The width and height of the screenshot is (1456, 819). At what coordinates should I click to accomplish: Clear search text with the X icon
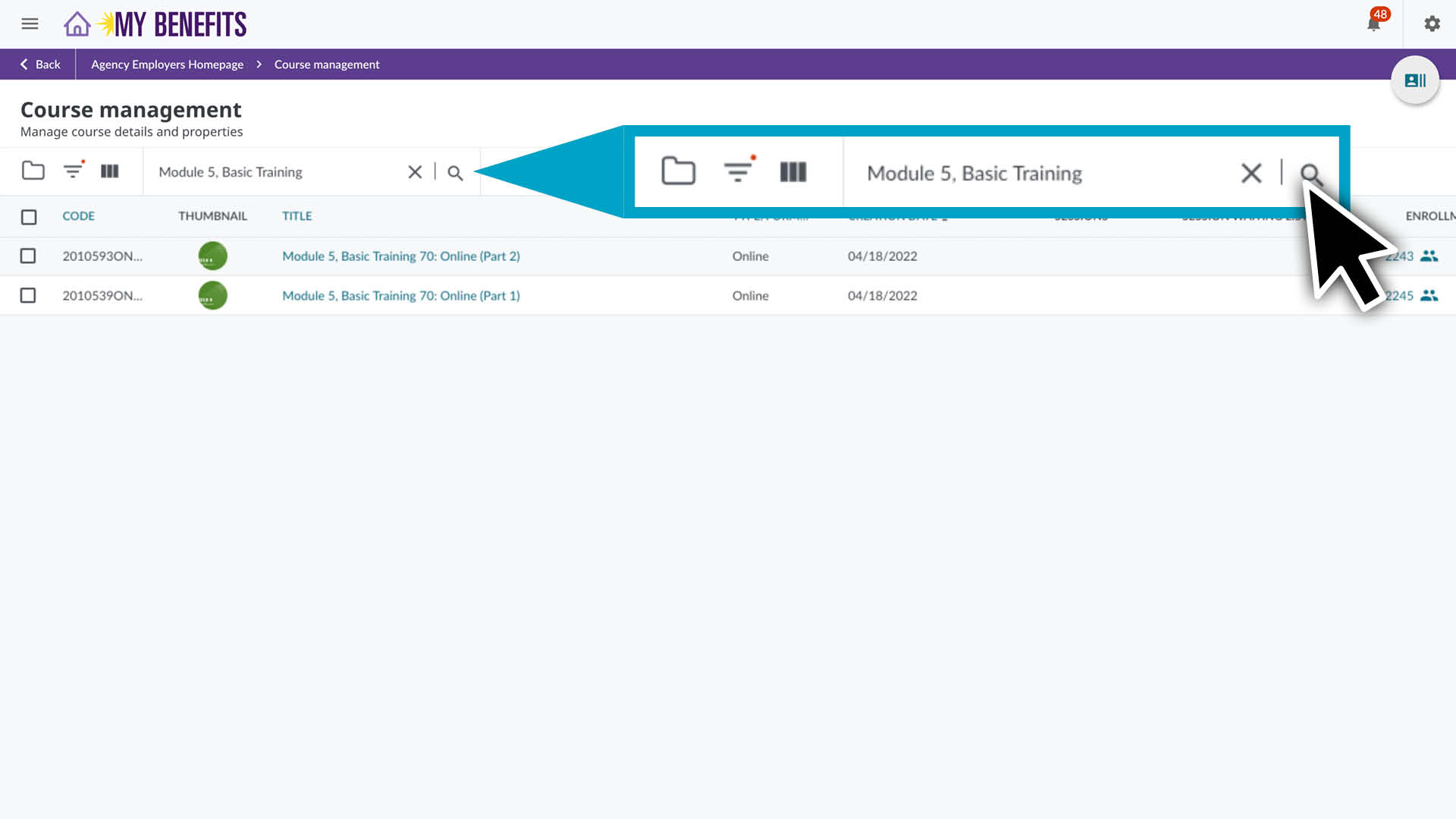pos(415,172)
